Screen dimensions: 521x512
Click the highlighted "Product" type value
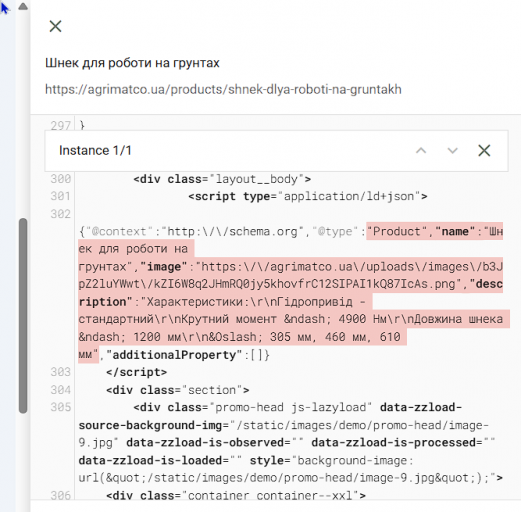click(397, 231)
